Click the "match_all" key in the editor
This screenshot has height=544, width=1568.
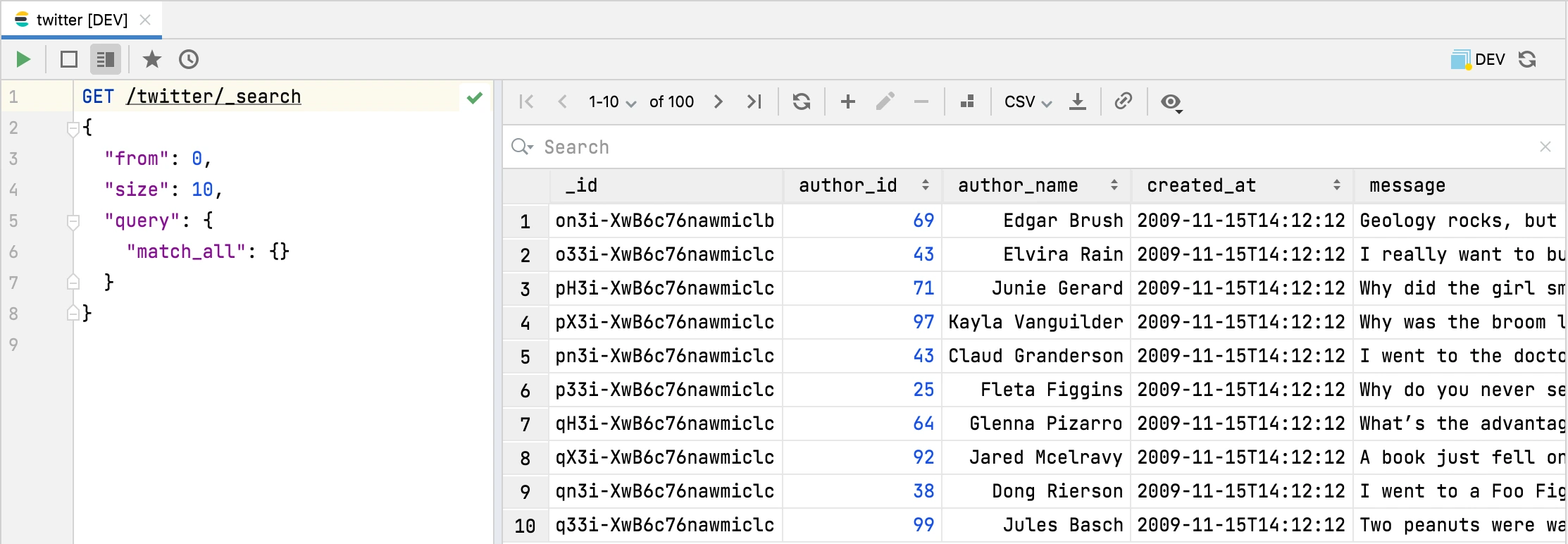[186, 252]
